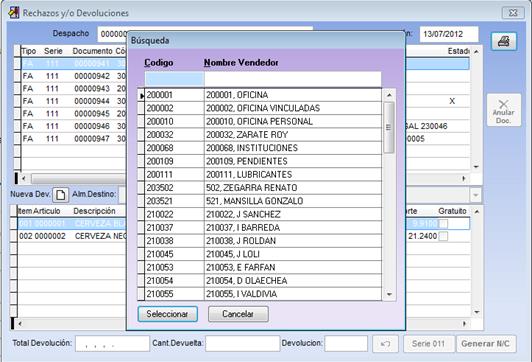Toggle Gratuito checkbox for item 002
532x362 pixels.
(443, 236)
